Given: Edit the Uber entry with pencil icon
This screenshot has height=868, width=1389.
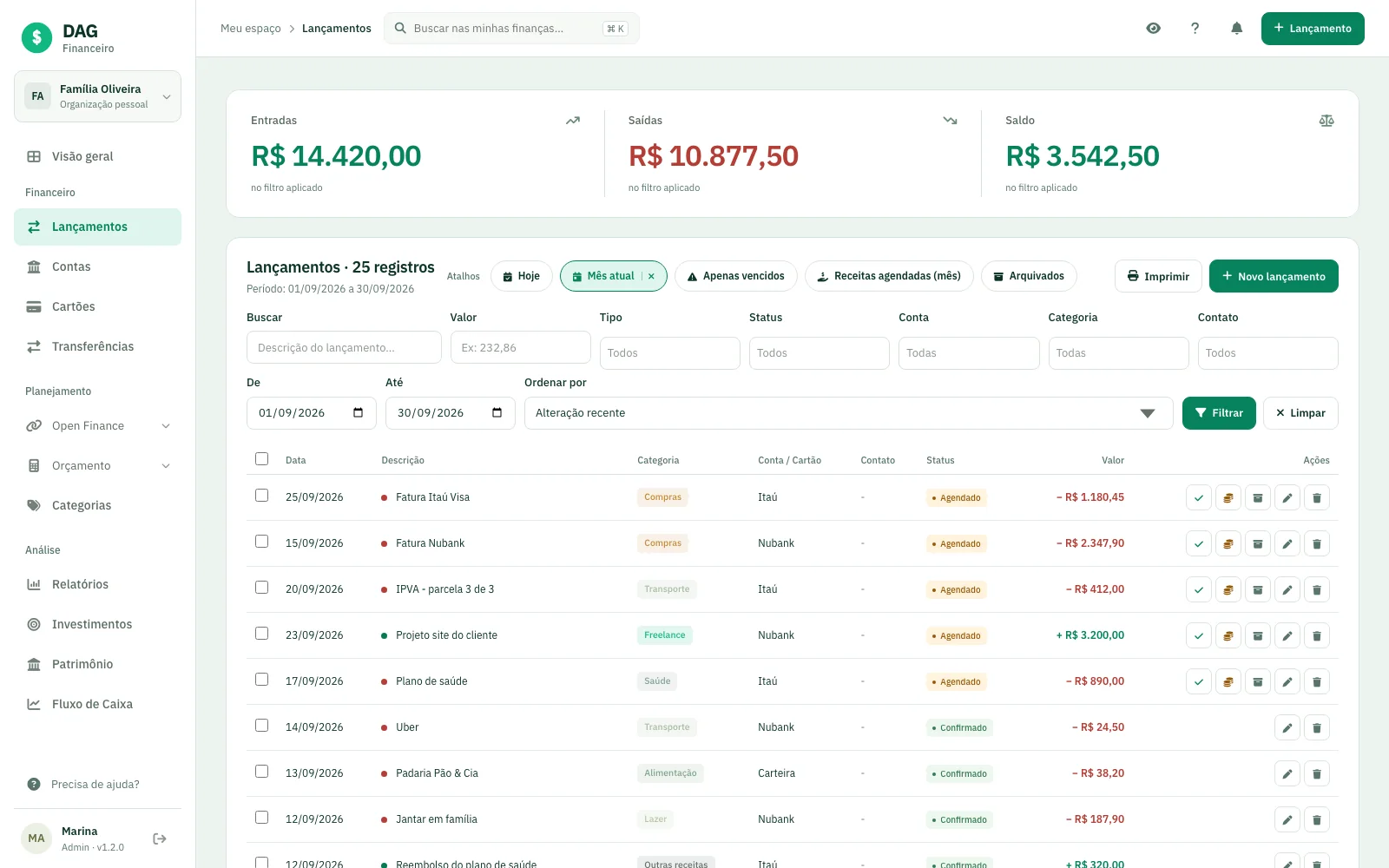Looking at the screenshot, I should pyautogui.click(x=1287, y=727).
